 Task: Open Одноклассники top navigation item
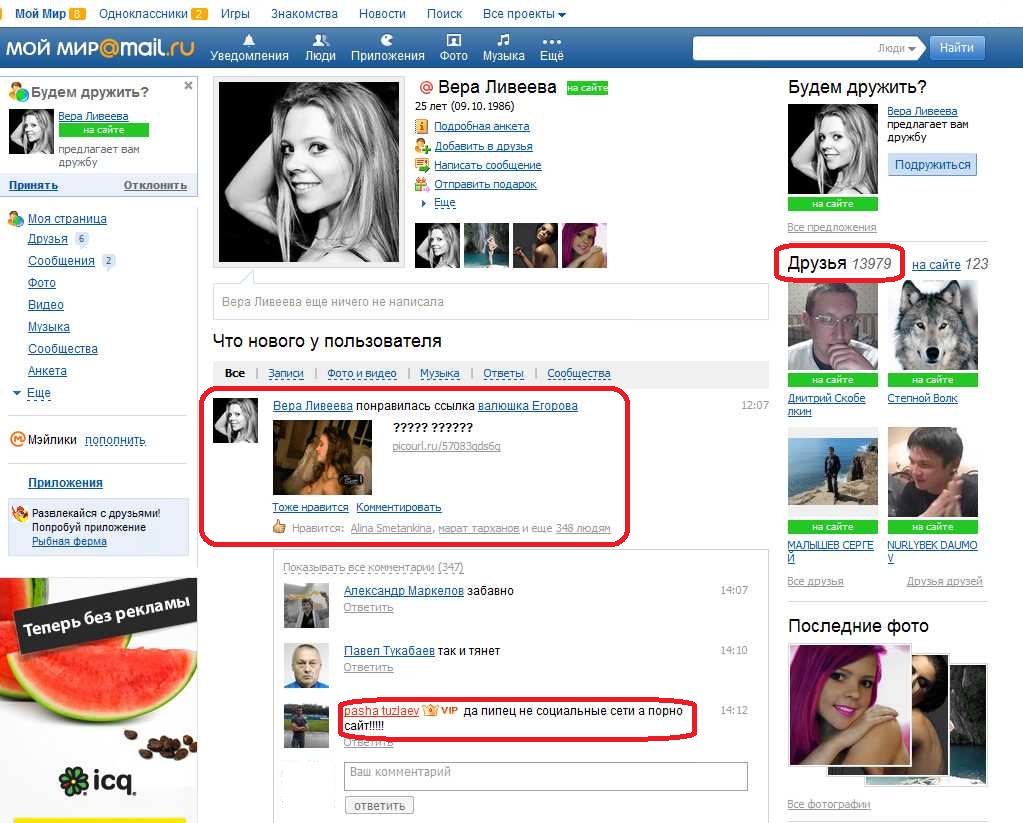tap(144, 14)
